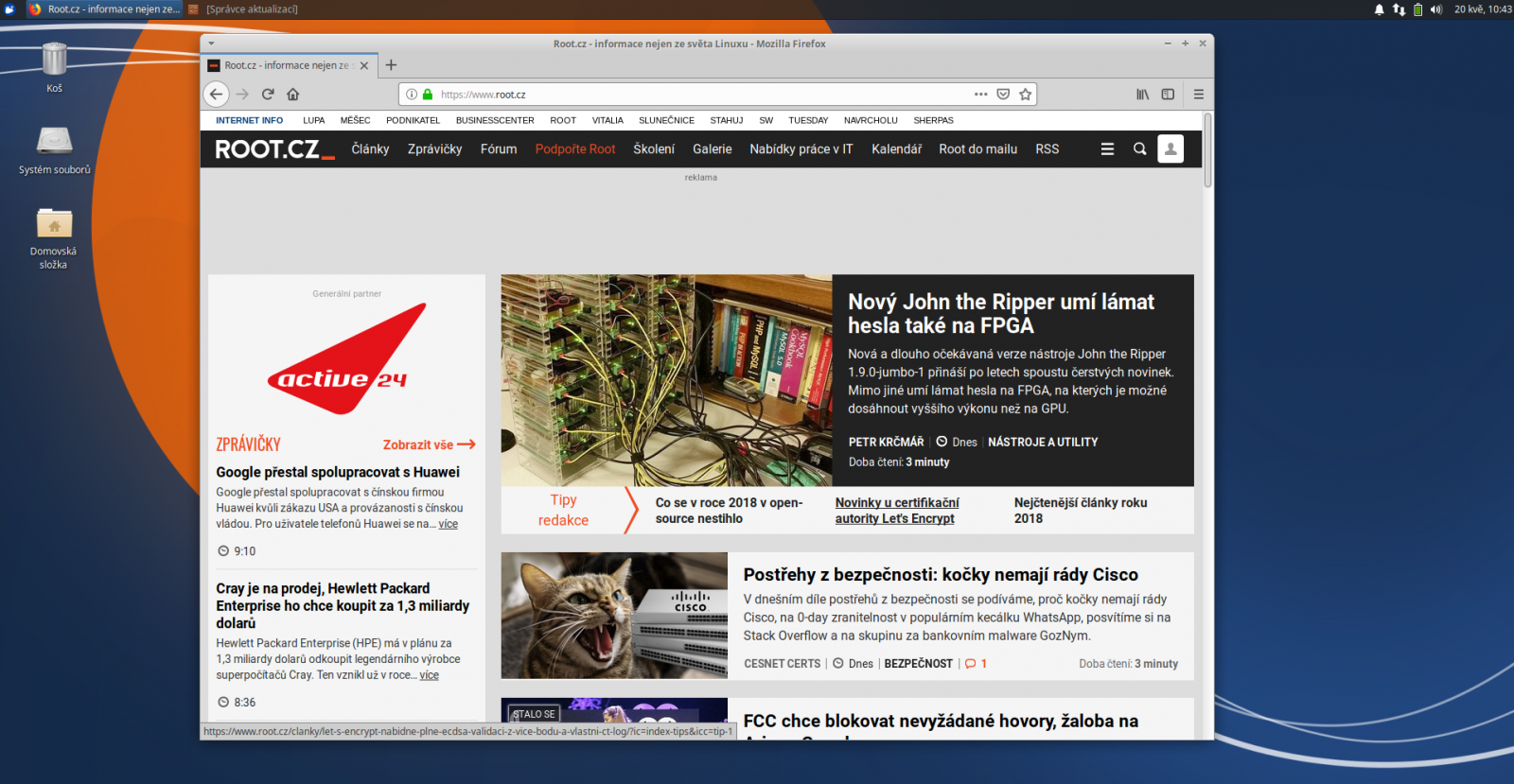Open the notification bell in system tray

tap(1379, 9)
